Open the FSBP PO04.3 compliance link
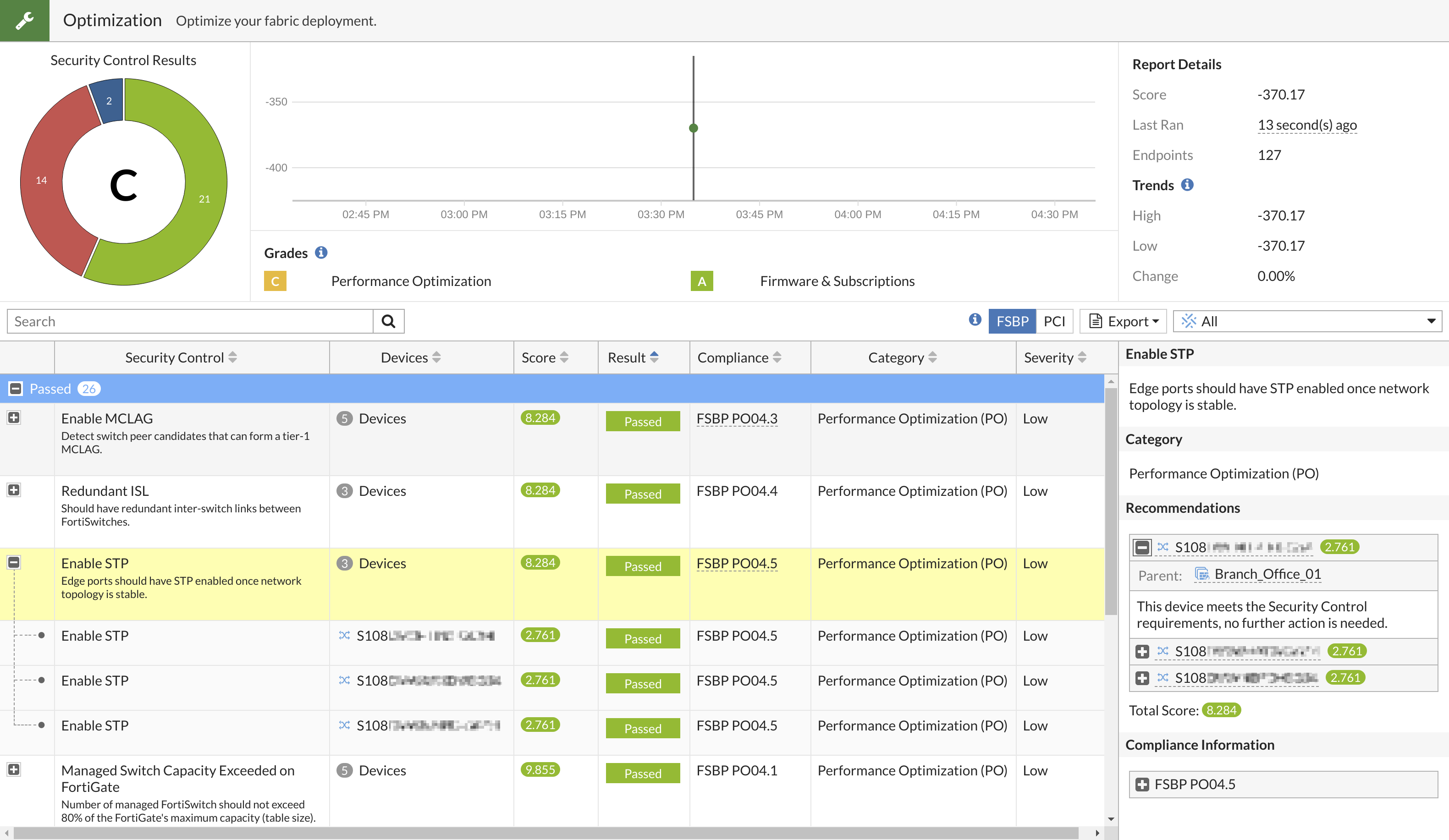This screenshot has height=840, width=1449. pos(737,418)
